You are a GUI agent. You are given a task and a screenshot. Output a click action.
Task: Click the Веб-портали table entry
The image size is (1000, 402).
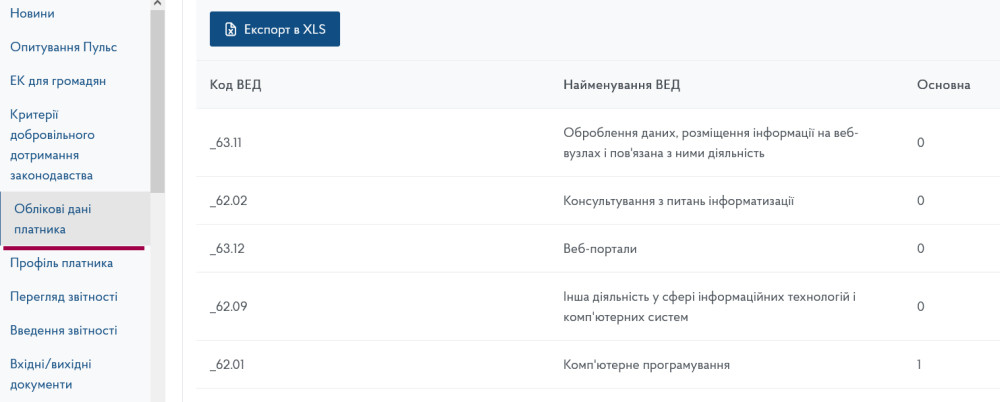600,249
